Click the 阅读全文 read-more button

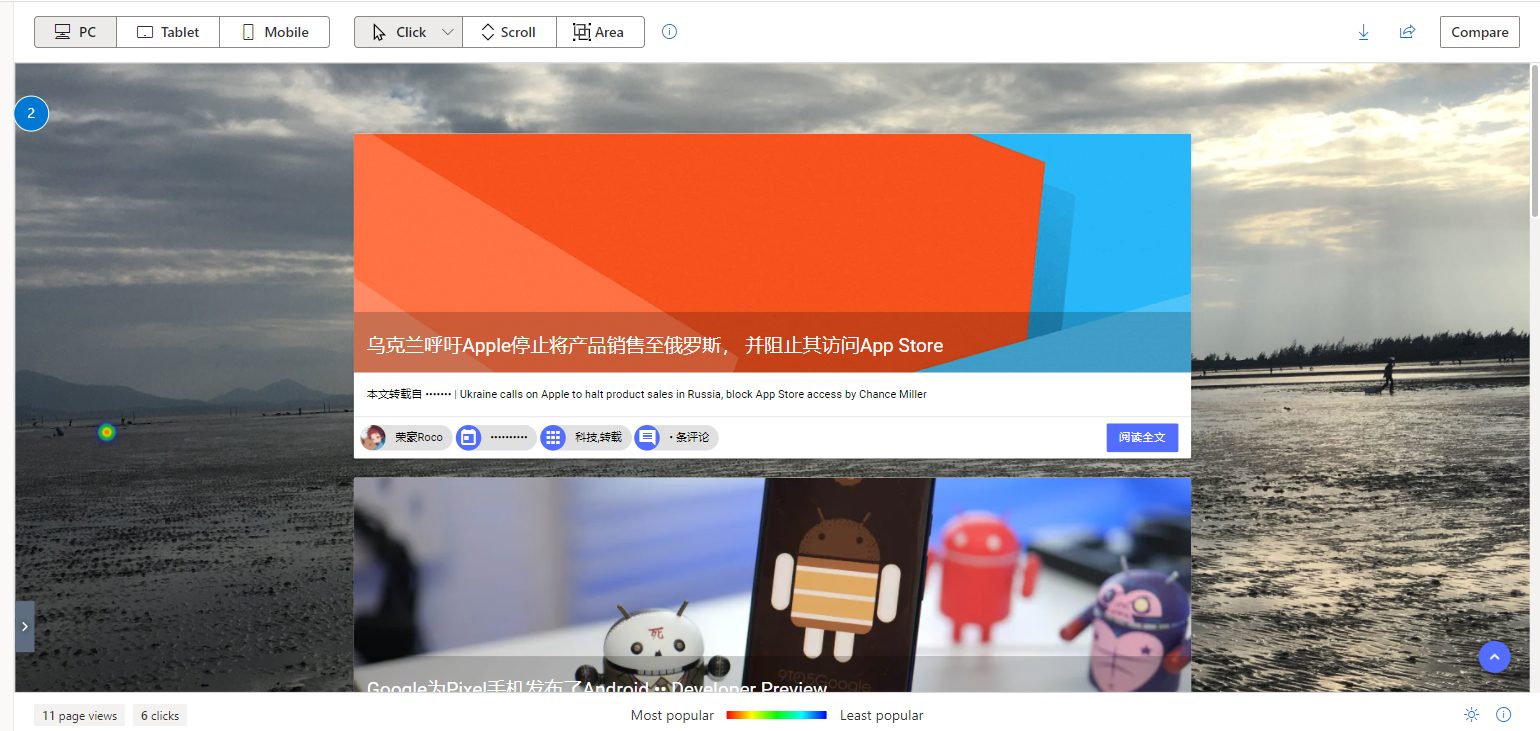(x=1142, y=437)
